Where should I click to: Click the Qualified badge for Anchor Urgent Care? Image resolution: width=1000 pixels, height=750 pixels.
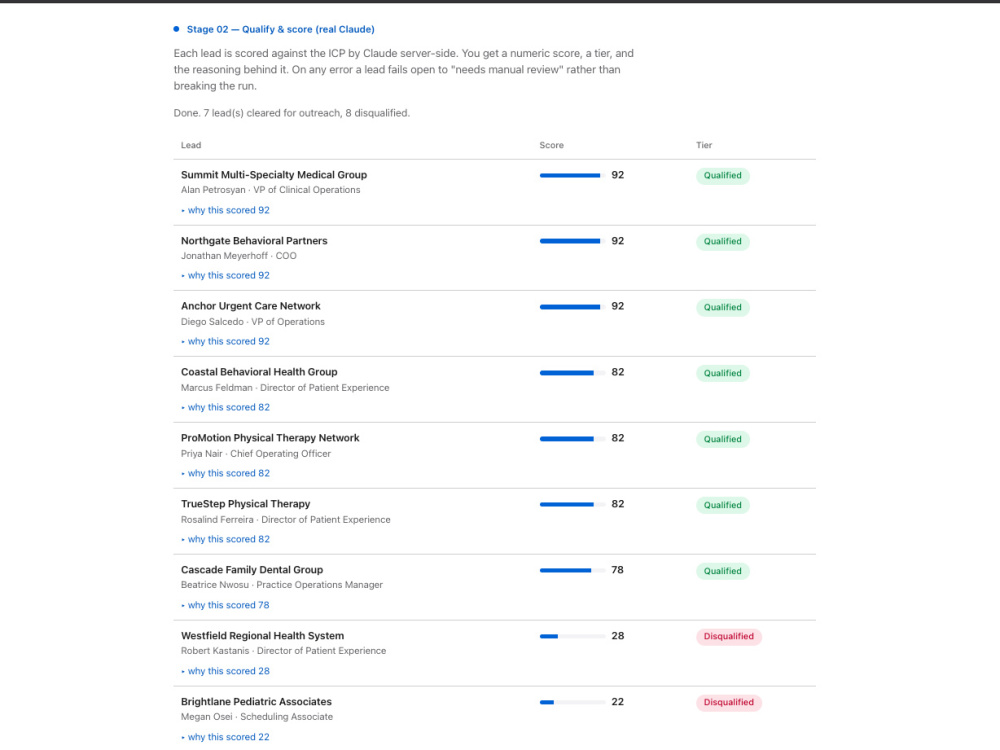click(x=723, y=307)
